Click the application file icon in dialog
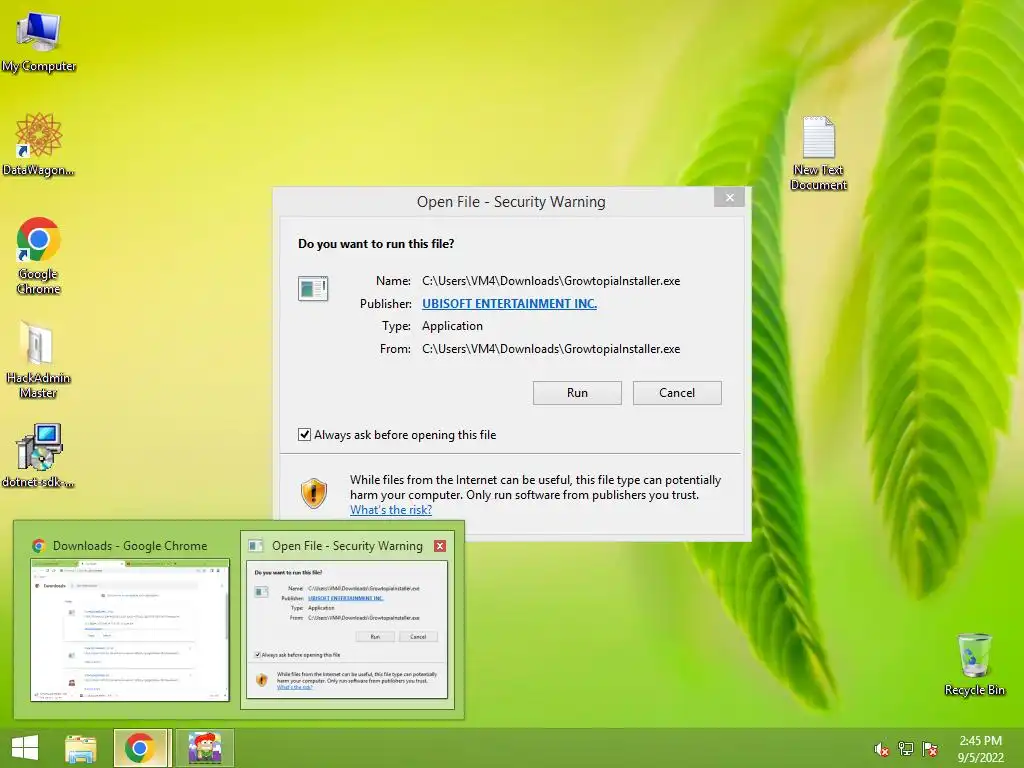Viewport: 1024px width, 768px height. (313, 288)
